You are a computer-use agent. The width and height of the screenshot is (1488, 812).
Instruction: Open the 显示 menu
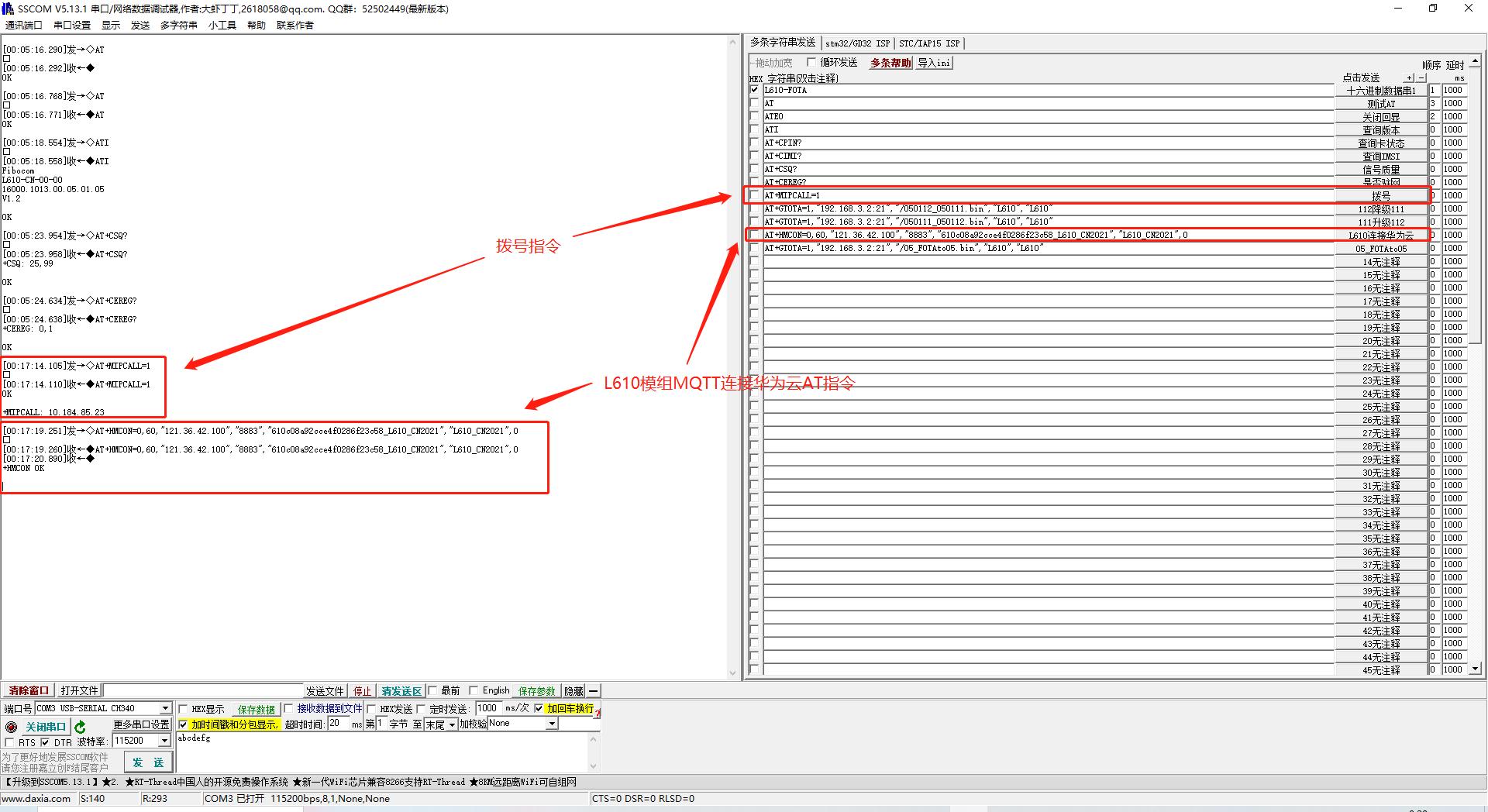pyautogui.click(x=111, y=25)
